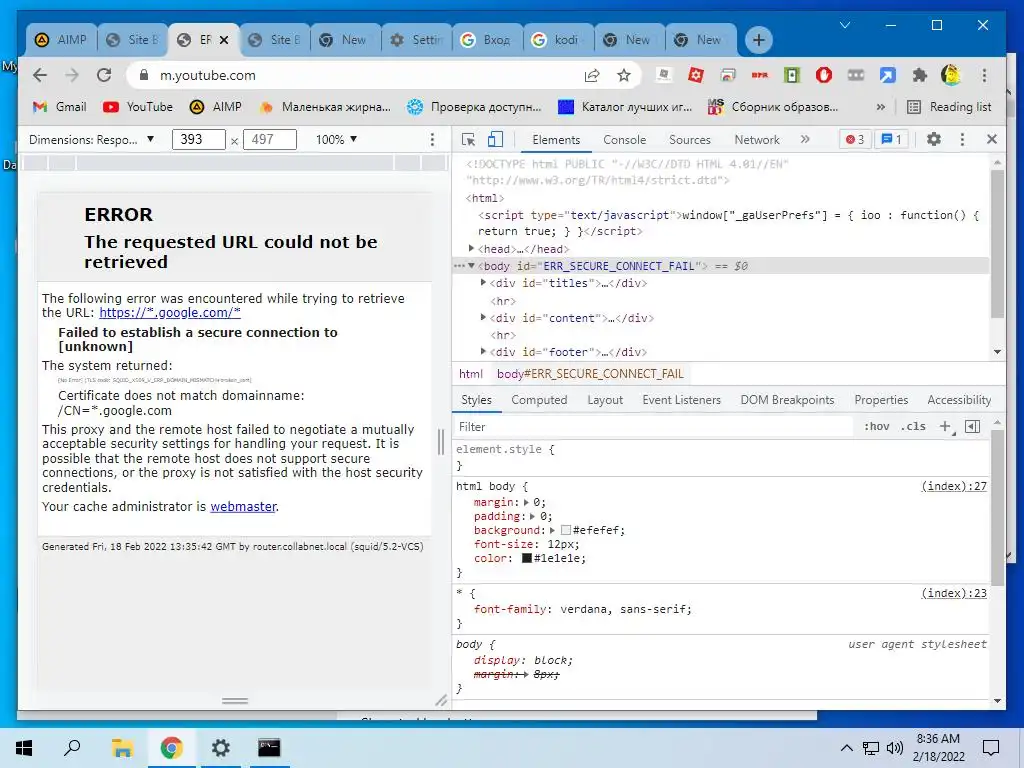The height and width of the screenshot is (768, 1024).
Task: Select body#ERR_SECURE_CONNECT_FAIL breadcrumb
Action: coord(590,374)
